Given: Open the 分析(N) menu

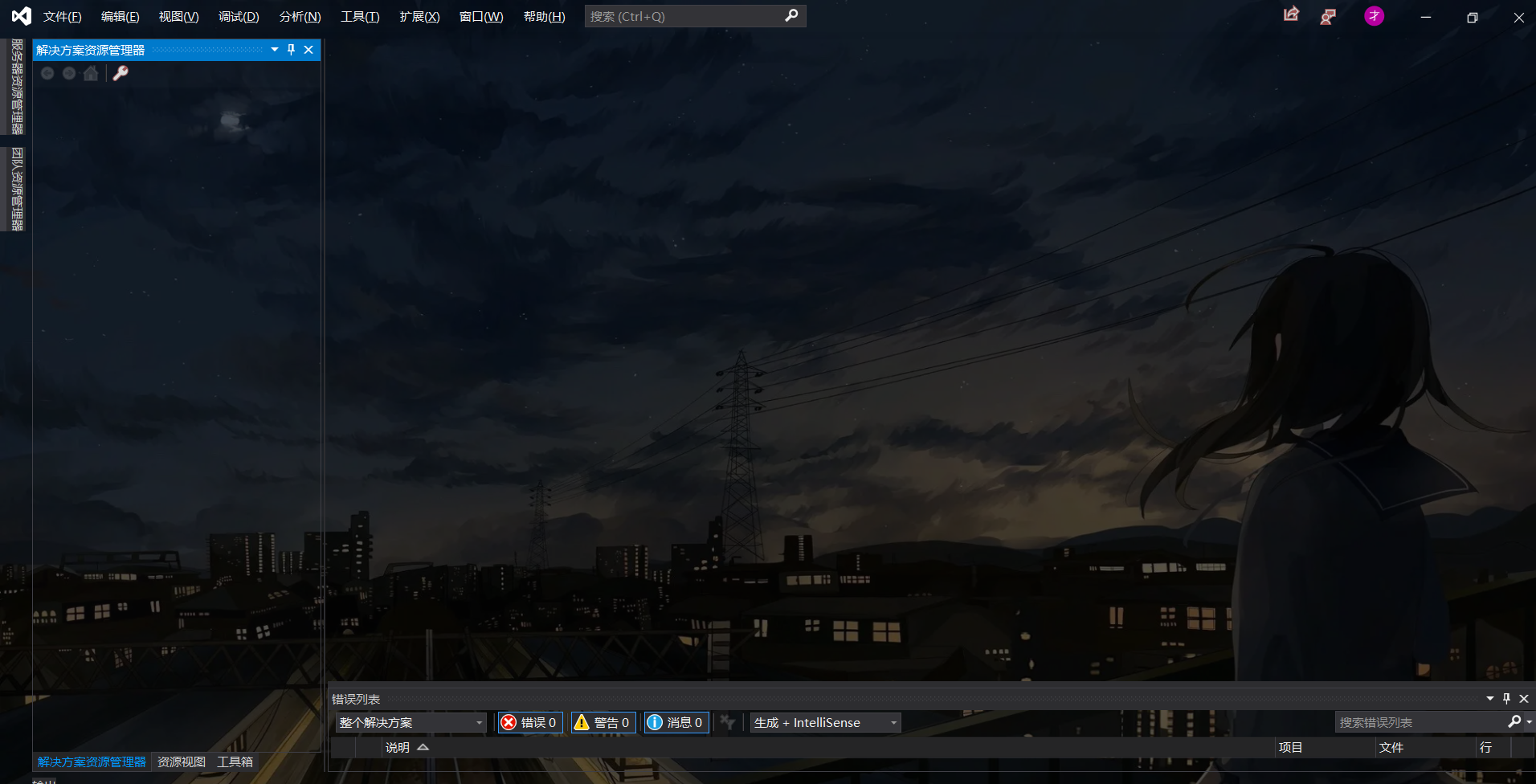Looking at the screenshot, I should click(300, 17).
